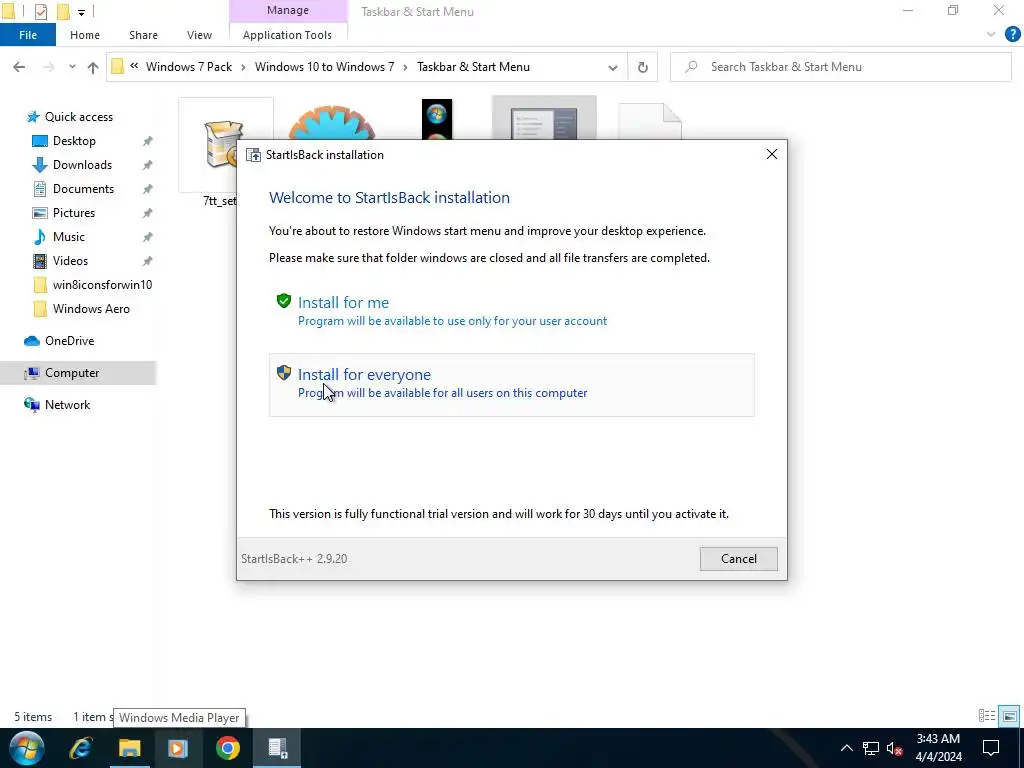Open the Action Center notifications icon

[x=991, y=748]
